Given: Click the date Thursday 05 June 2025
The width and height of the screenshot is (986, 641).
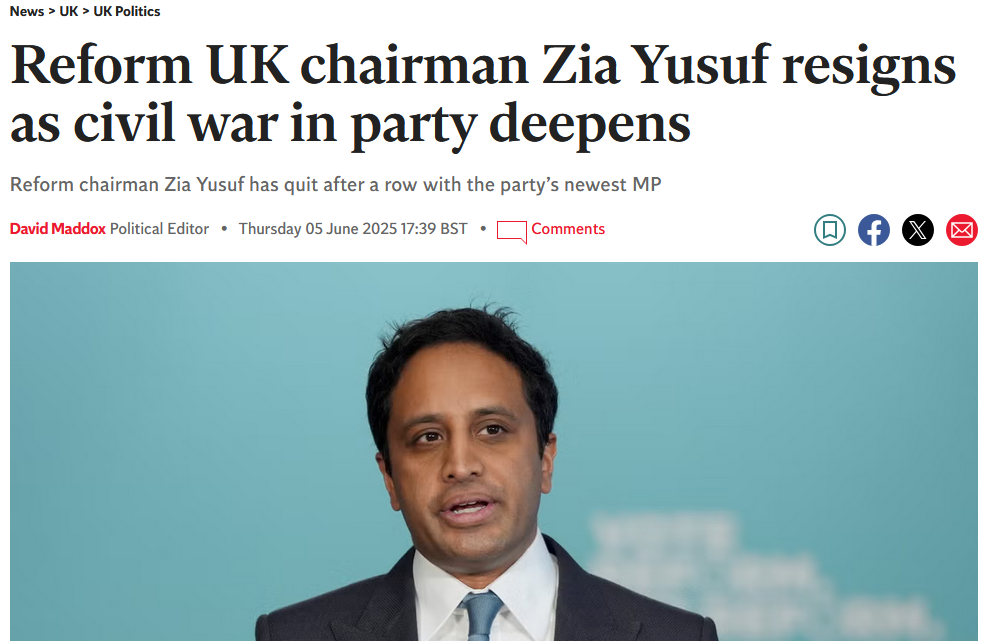Looking at the screenshot, I should 317,229.
